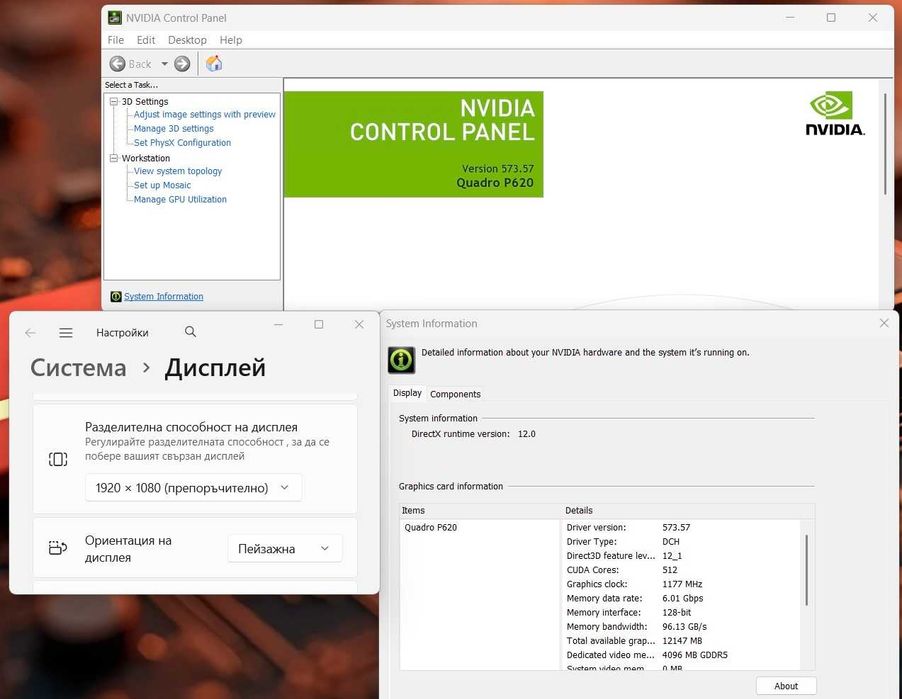Click the CUDA Cores value 512
This screenshot has height=699, width=902.
pos(670,570)
